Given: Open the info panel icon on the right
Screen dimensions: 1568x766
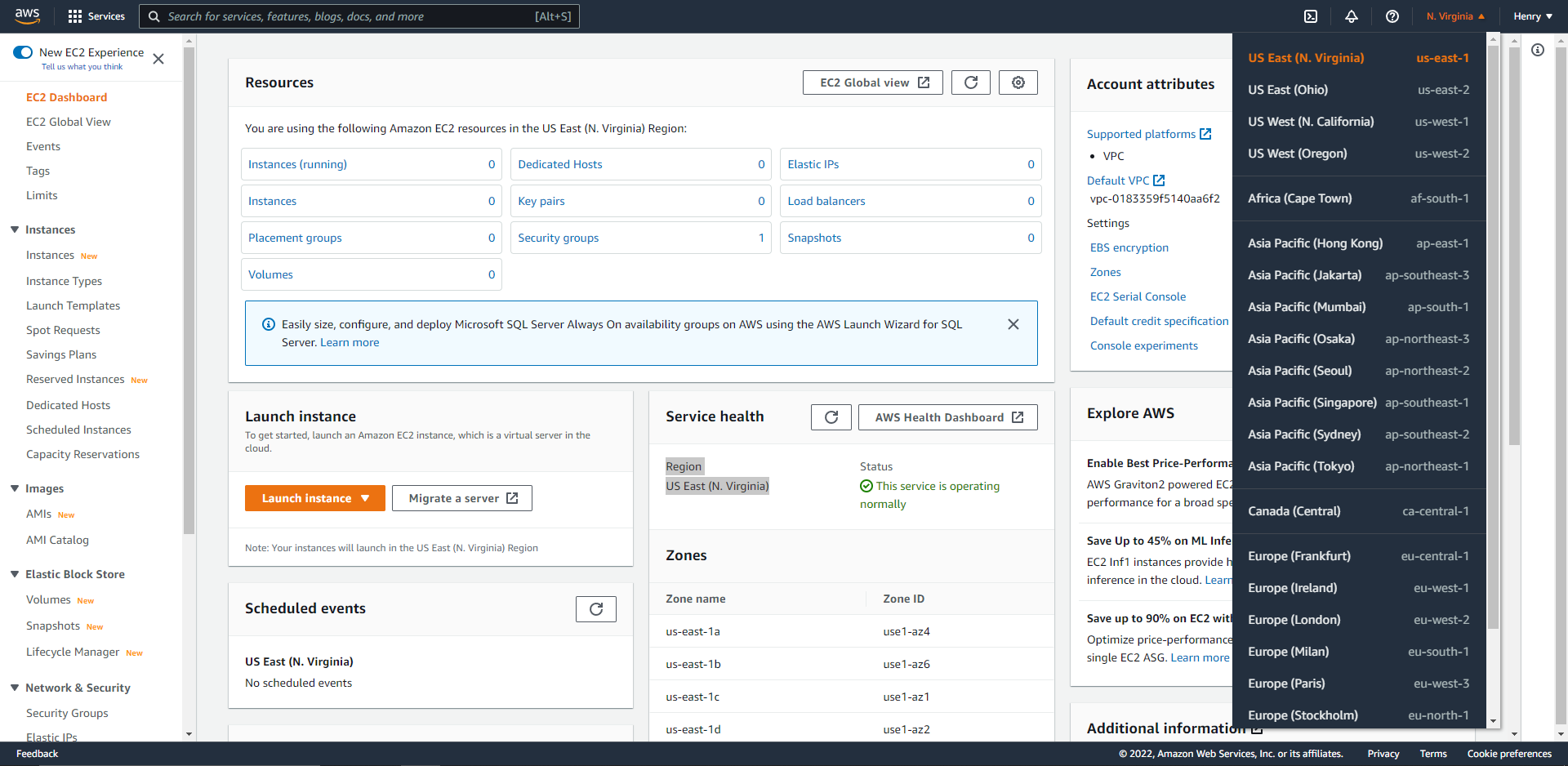Looking at the screenshot, I should coord(1539,50).
